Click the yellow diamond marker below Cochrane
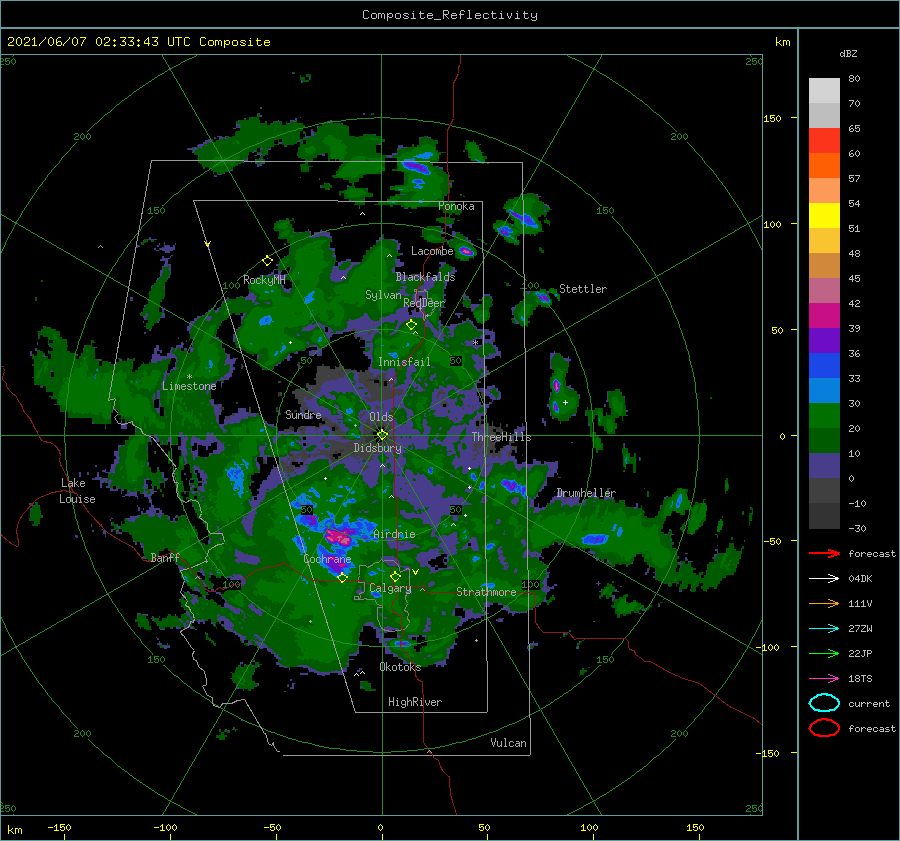Viewport: 900px width, 841px height. [342, 578]
